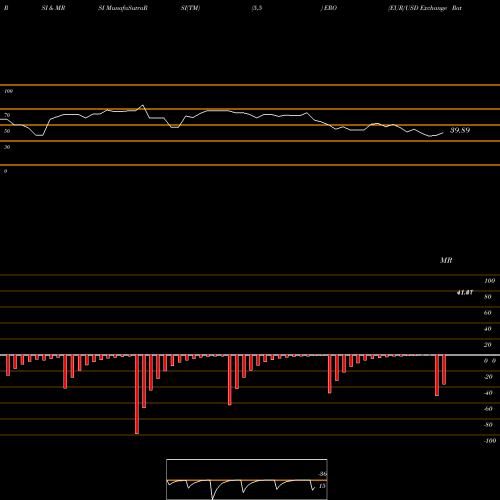The image size is (500, 500).
Task: Click the '(EUR/USD Exchange Rat' title text
Action: click(425, 8)
